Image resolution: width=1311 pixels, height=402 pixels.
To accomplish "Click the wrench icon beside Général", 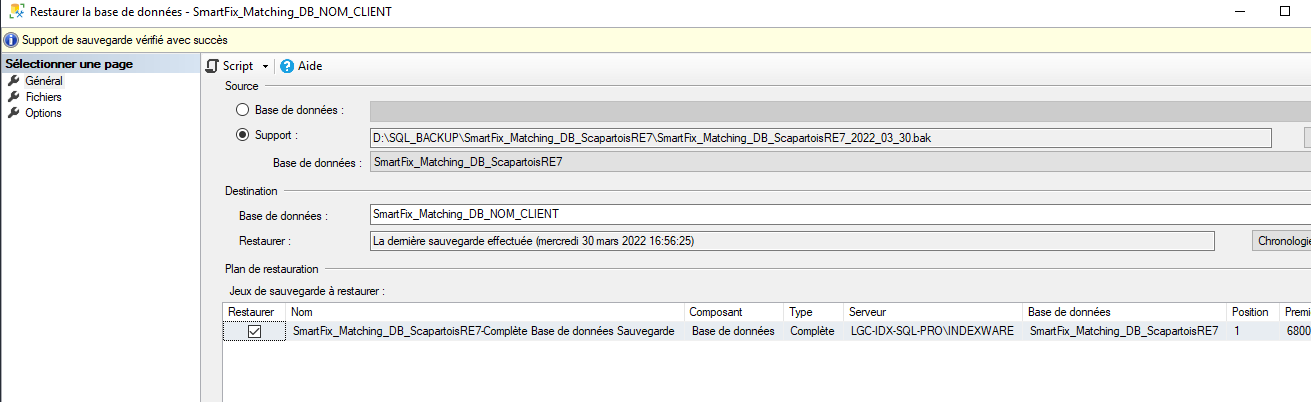I will click(14, 81).
